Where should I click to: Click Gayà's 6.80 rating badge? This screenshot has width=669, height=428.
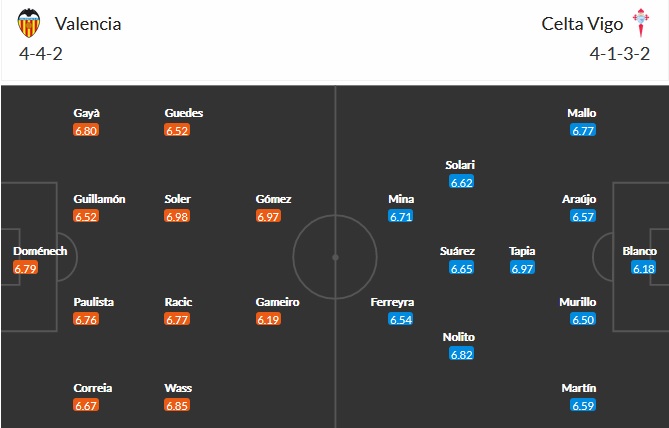pos(86,130)
